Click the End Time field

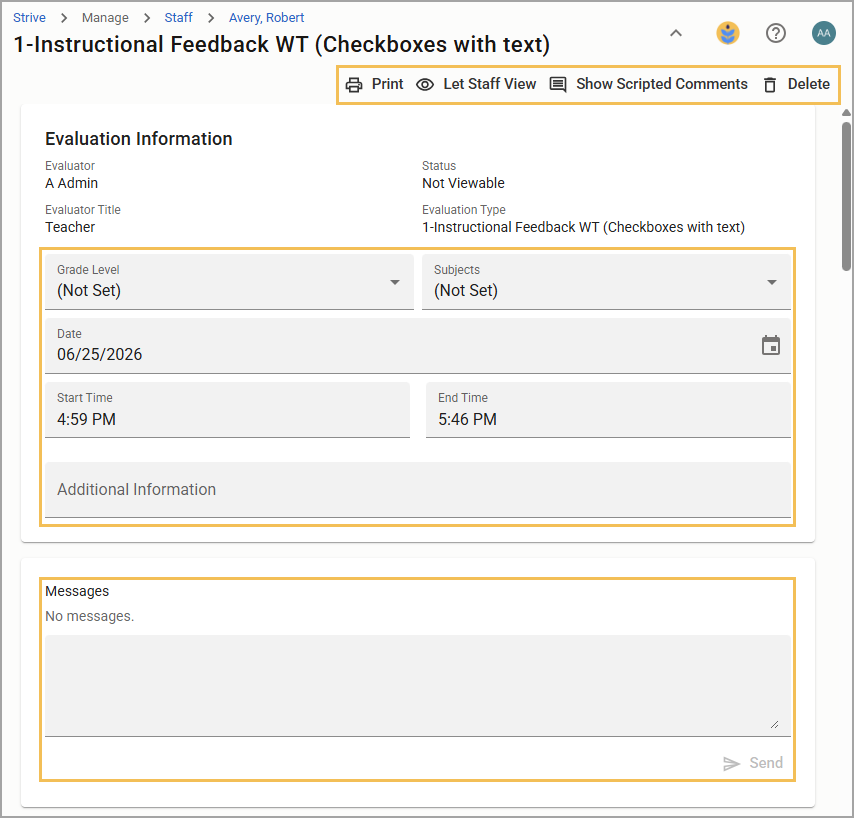[608, 410]
